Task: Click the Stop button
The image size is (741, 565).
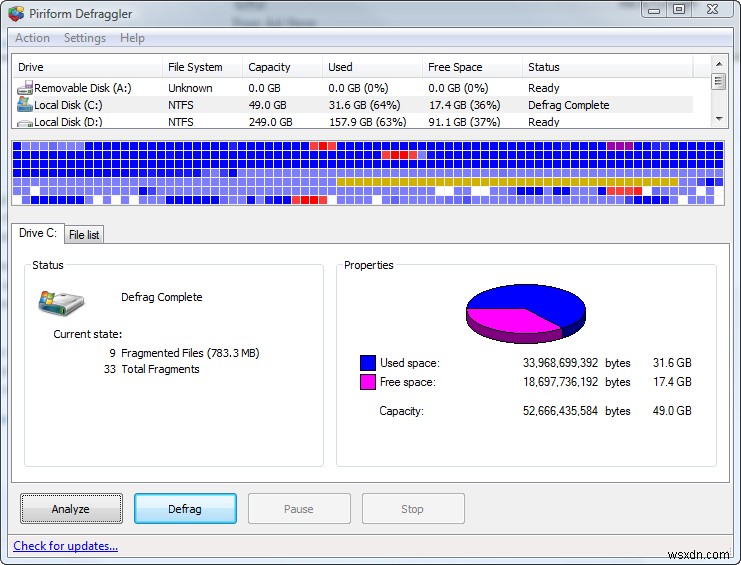Action: (x=413, y=509)
